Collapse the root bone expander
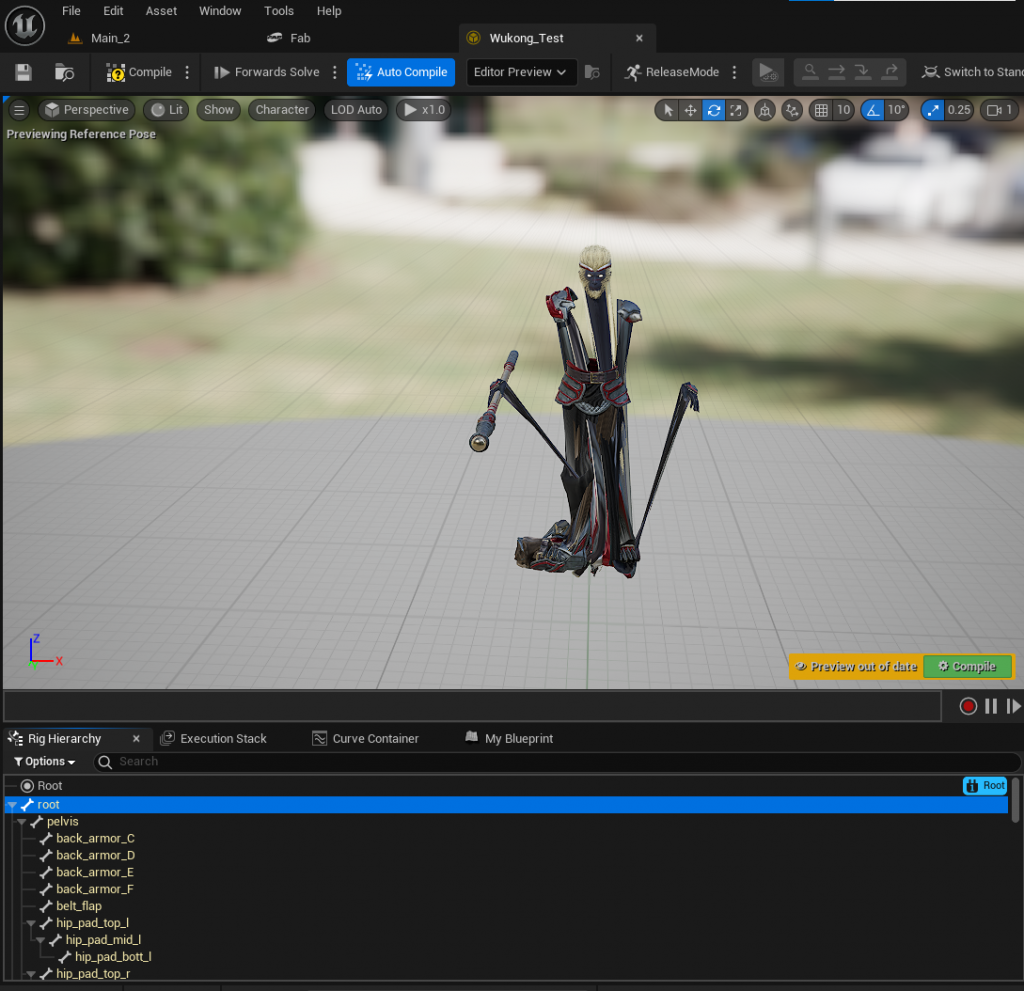1024x991 pixels. (x=12, y=805)
